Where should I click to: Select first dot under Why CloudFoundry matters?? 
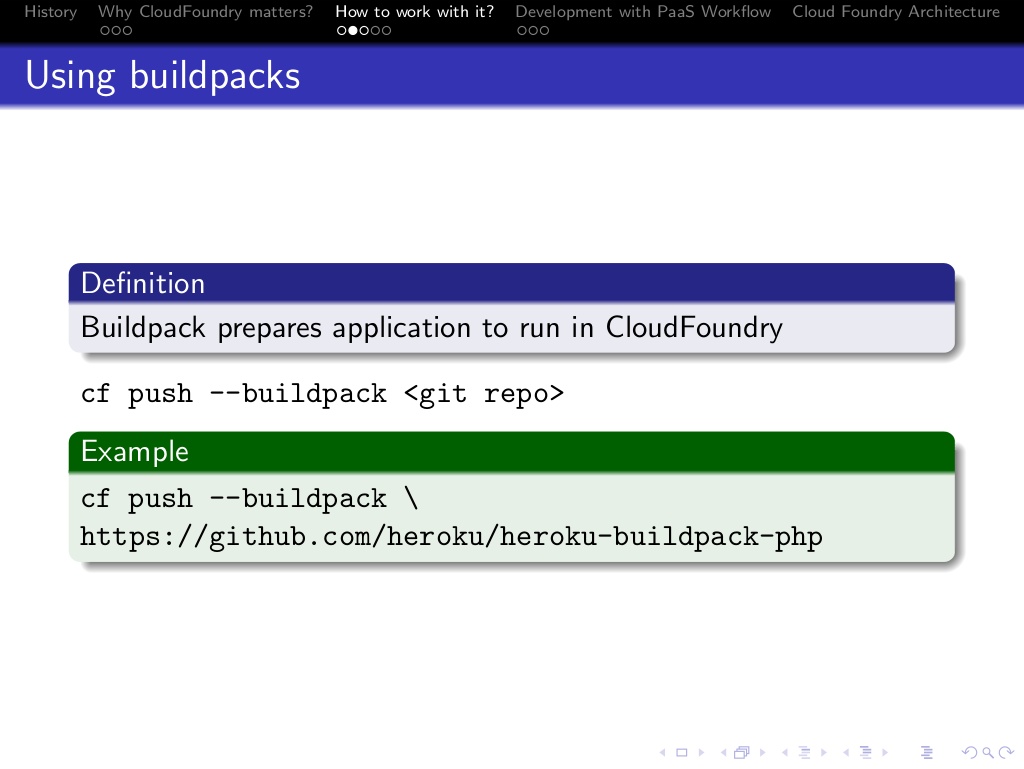pyautogui.click(x=105, y=30)
